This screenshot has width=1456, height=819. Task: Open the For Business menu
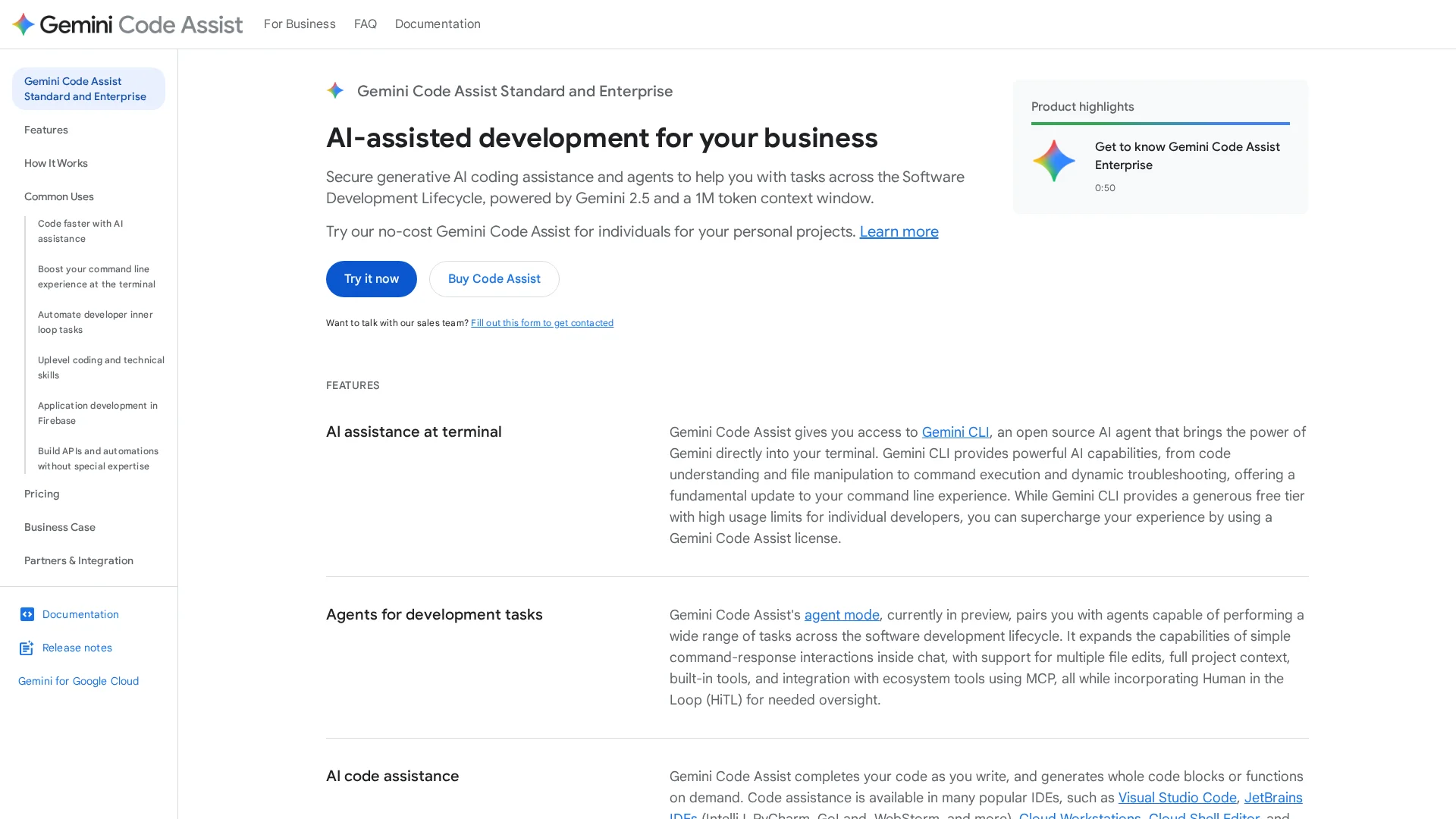coord(300,24)
